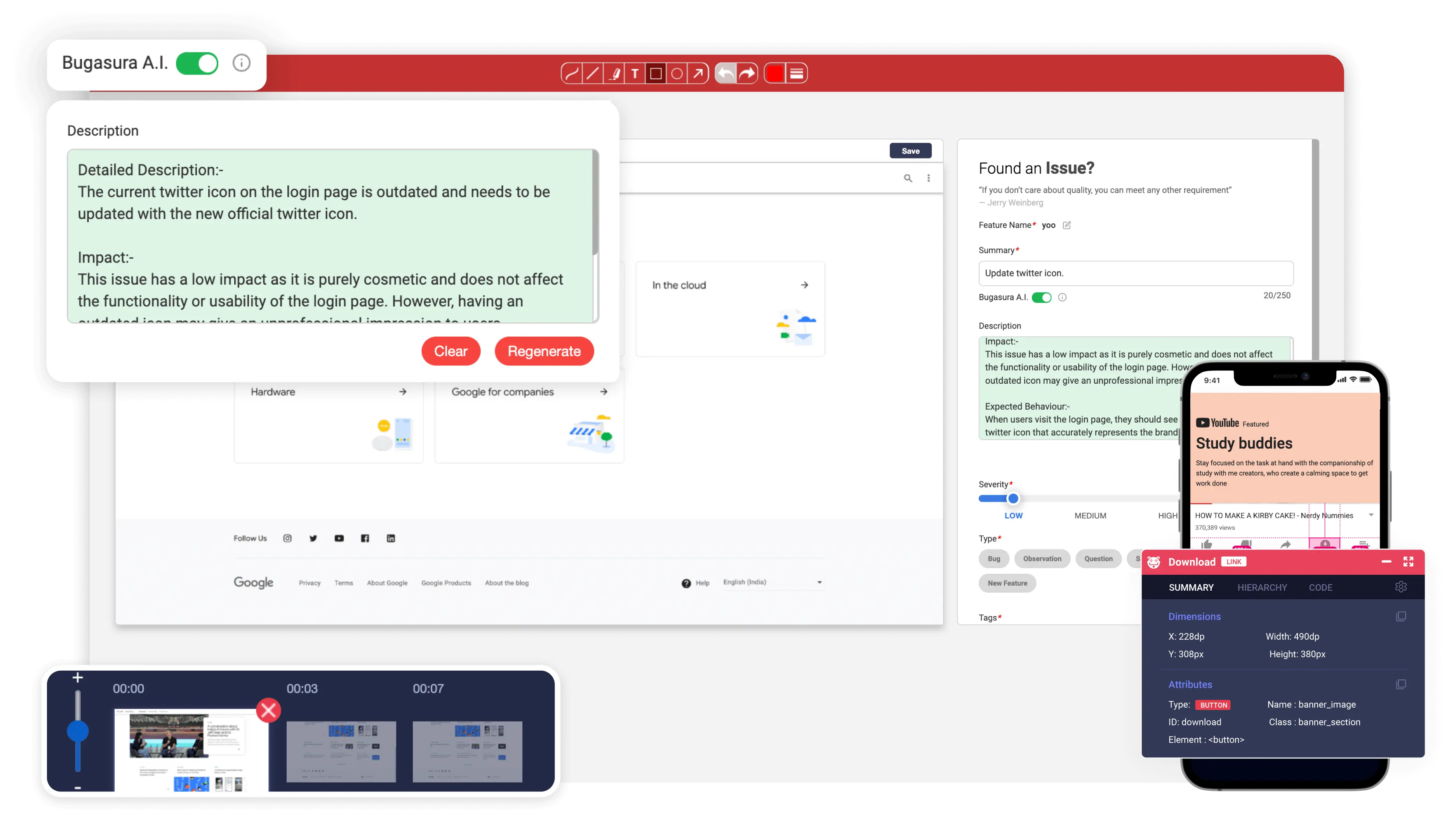
Task: Select the Observation type chip
Action: (1042, 558)
